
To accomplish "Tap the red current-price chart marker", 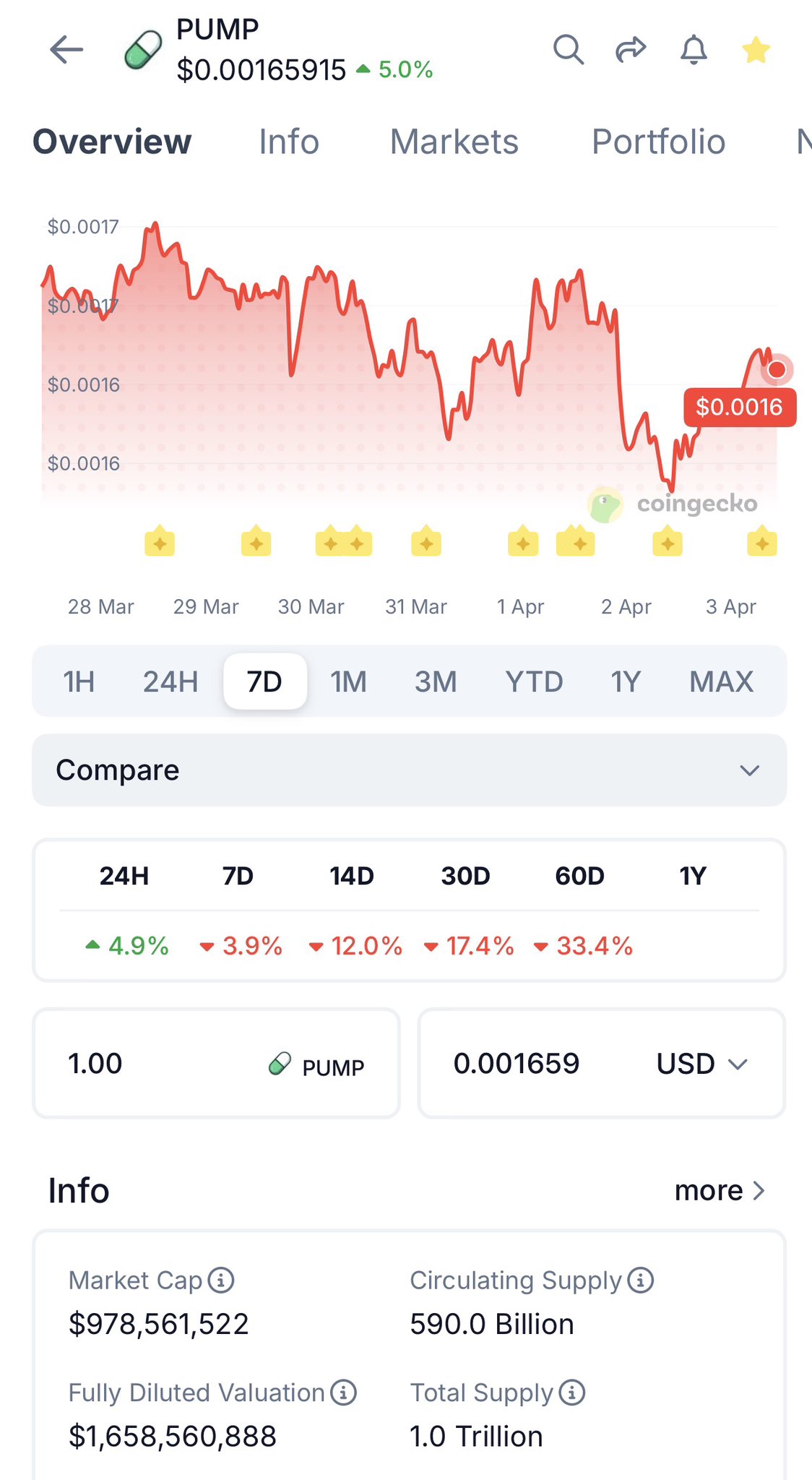I will [x=777, y=370].
